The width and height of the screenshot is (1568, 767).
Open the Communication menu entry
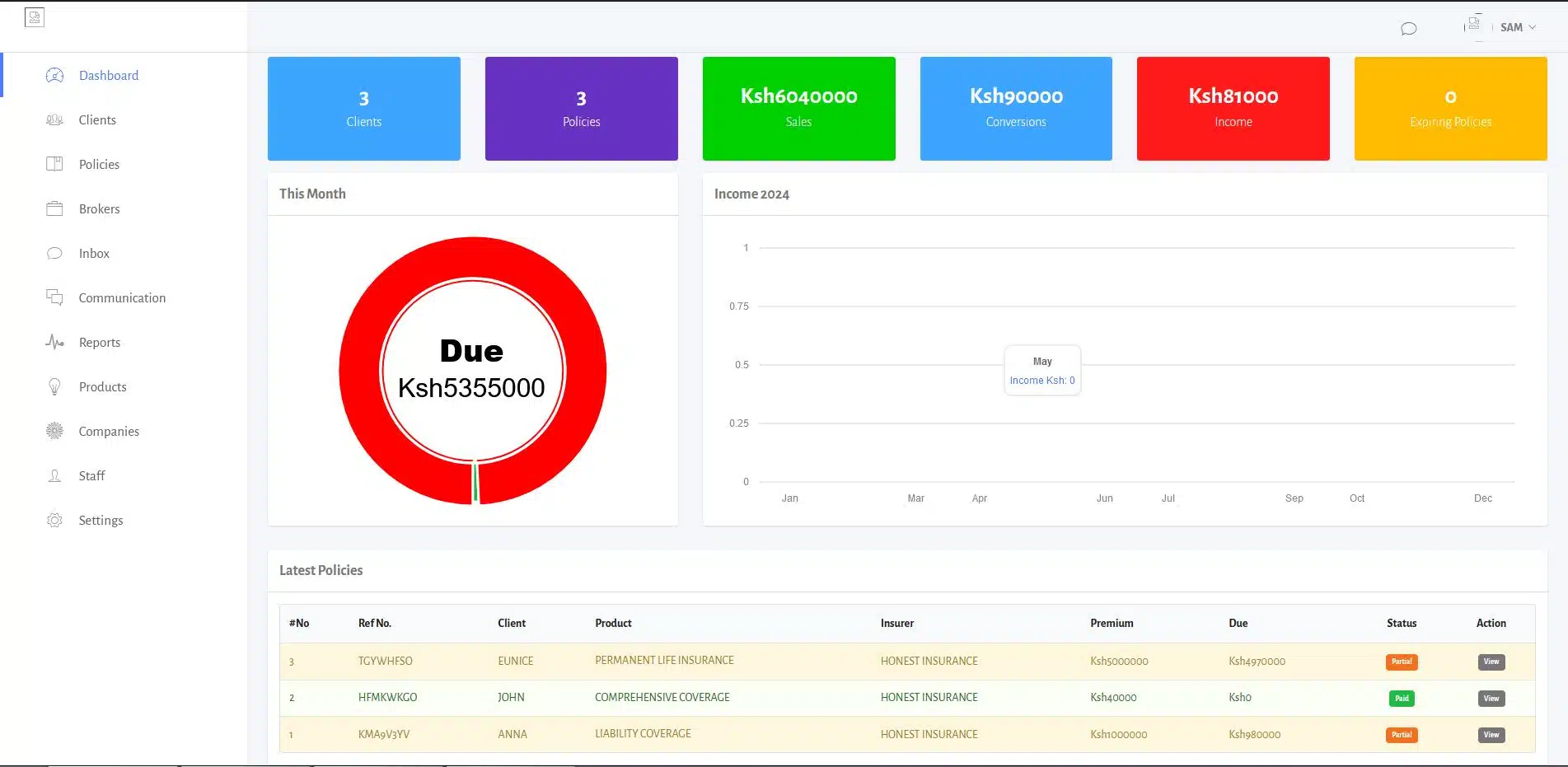point(122,298)
